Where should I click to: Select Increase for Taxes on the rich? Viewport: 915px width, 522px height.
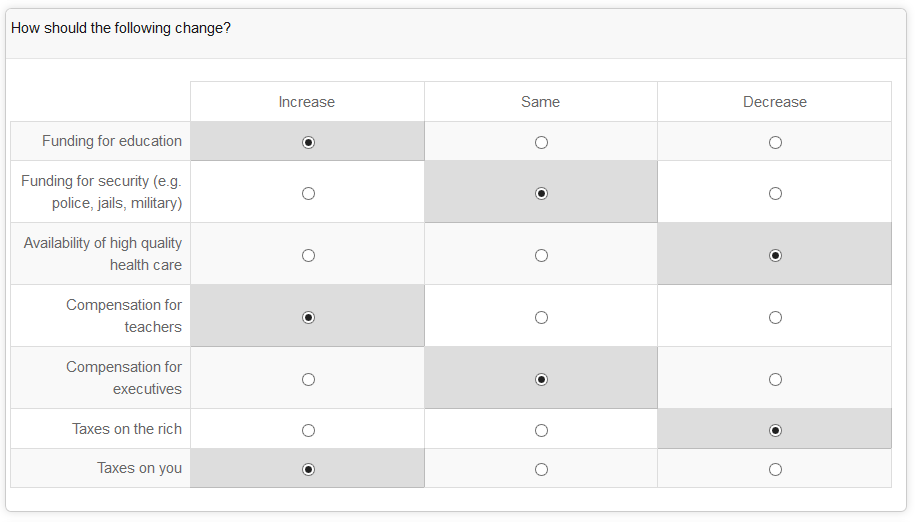[x=308, y=430]
